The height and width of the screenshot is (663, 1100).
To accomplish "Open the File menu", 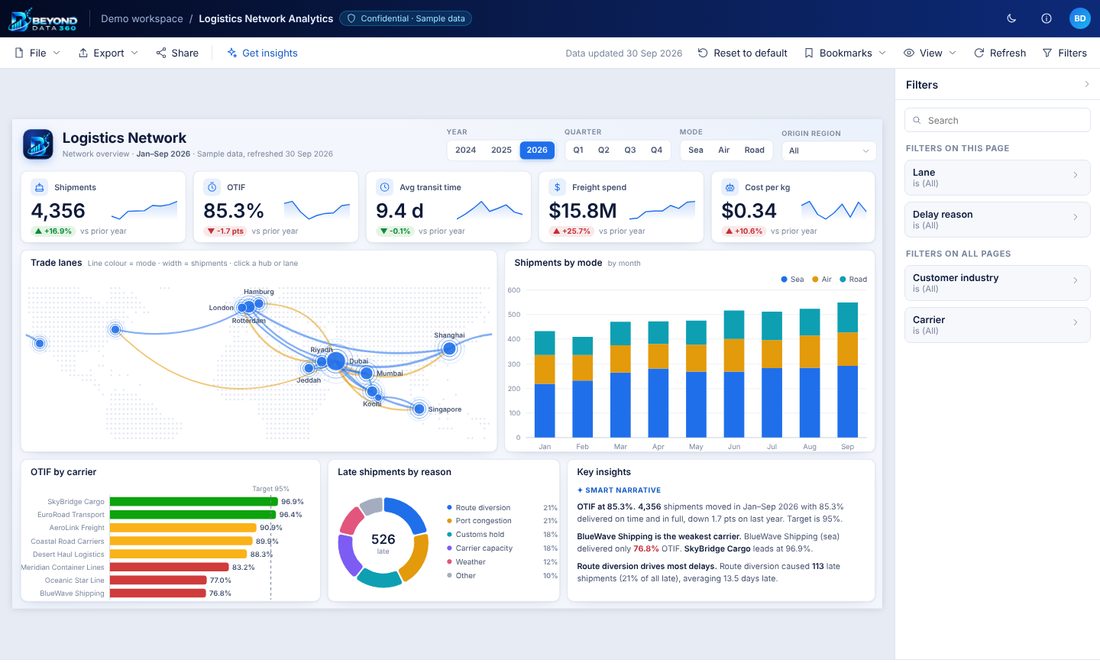I will click(x=38, y=53).
